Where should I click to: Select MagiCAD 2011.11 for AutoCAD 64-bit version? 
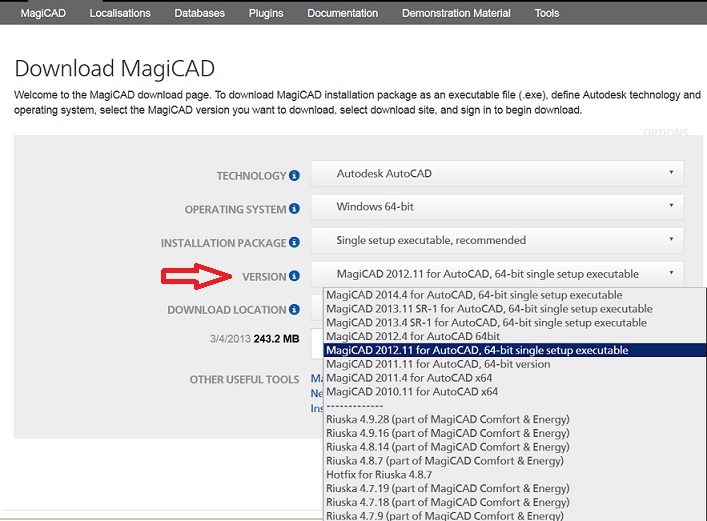tap(514, 364)
